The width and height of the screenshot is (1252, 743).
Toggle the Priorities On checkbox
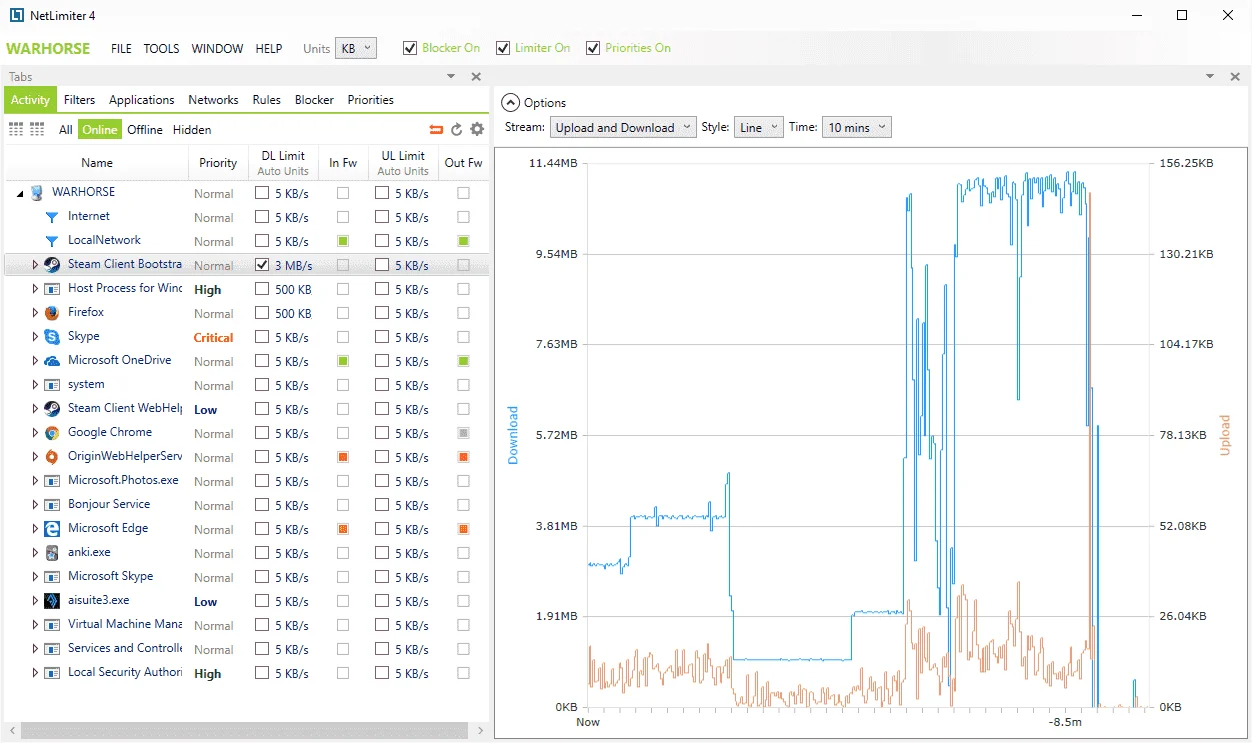point(593,48)
